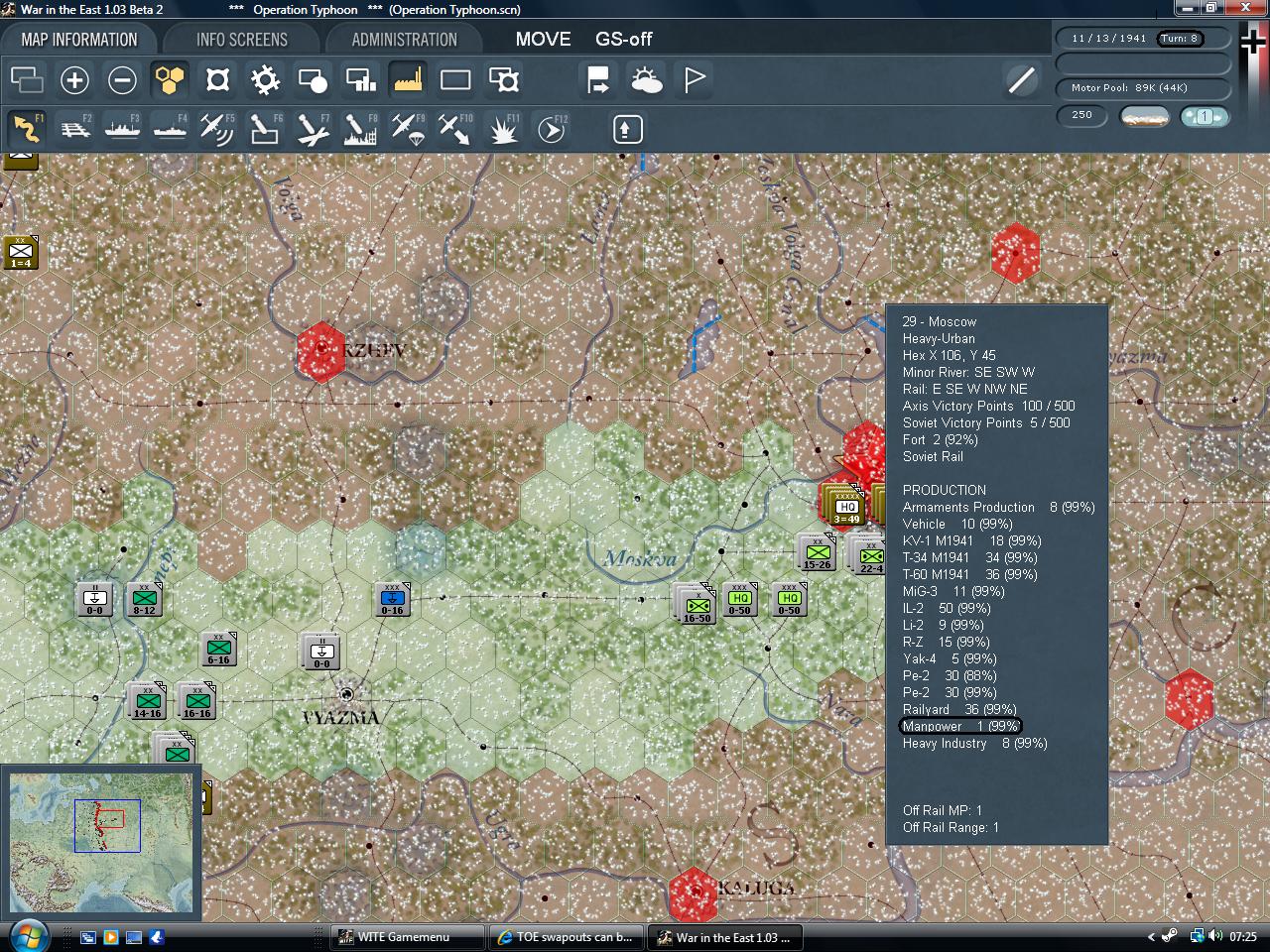The width and height of the screenshot is (1270, 952).
Task: Select F6 bomb unit mode icon
Action: 265,129
